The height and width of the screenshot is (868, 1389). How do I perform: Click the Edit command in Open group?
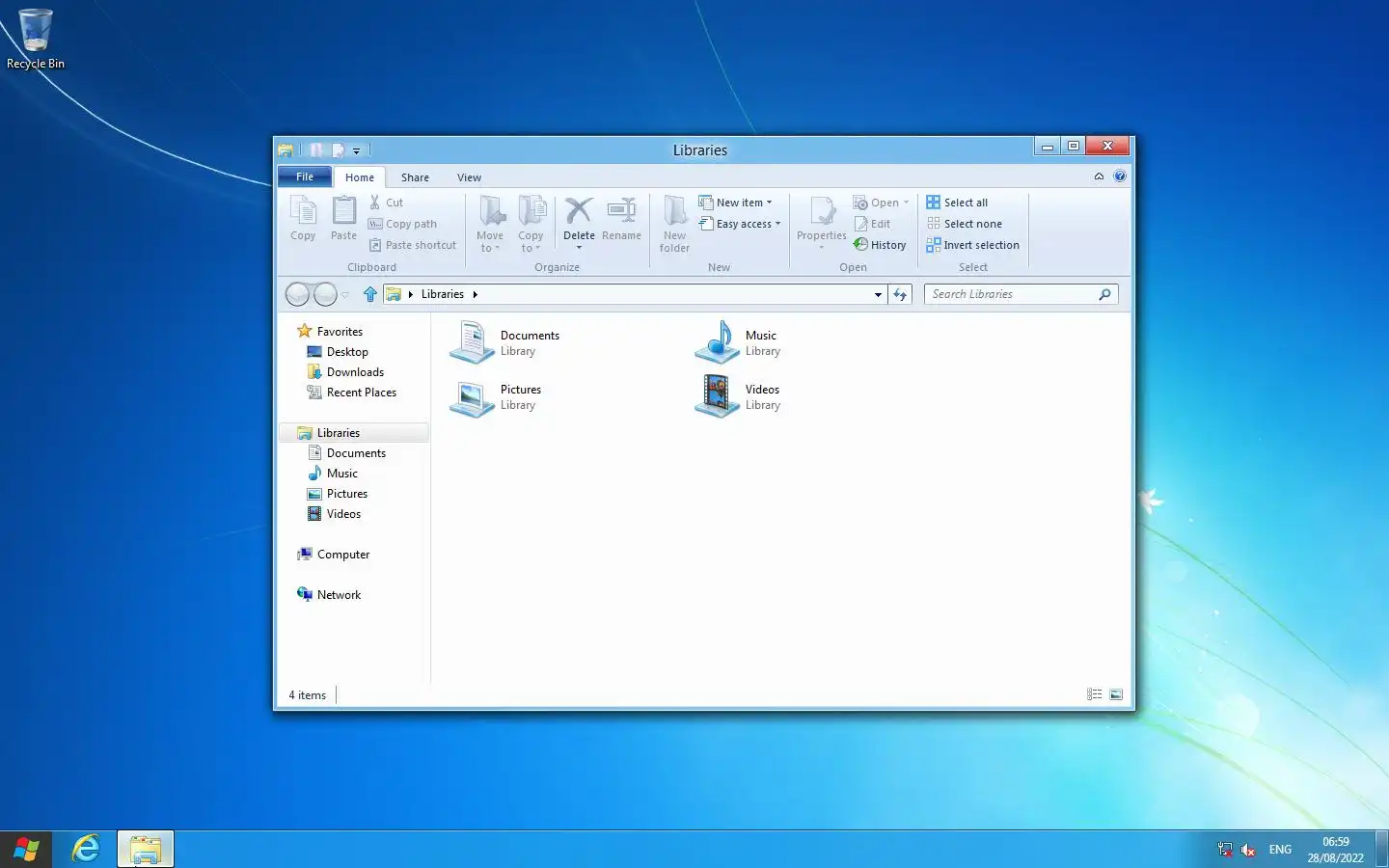[872, 224]
